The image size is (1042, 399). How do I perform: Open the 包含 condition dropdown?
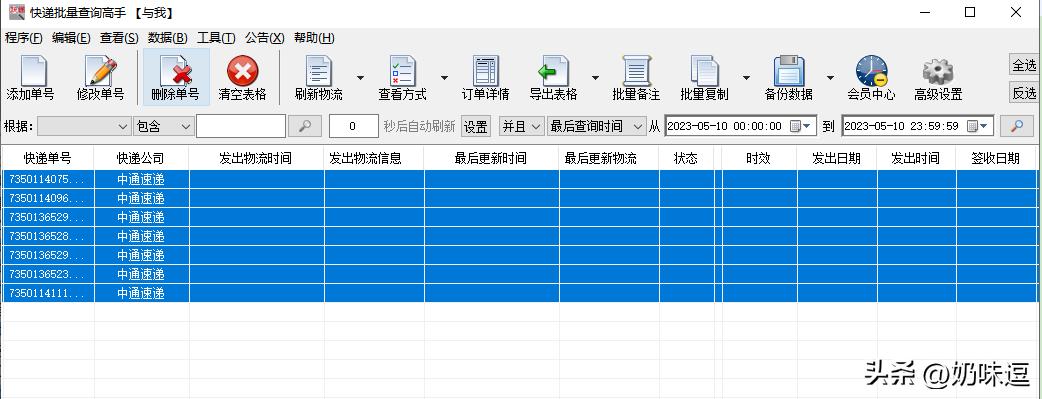163,126
